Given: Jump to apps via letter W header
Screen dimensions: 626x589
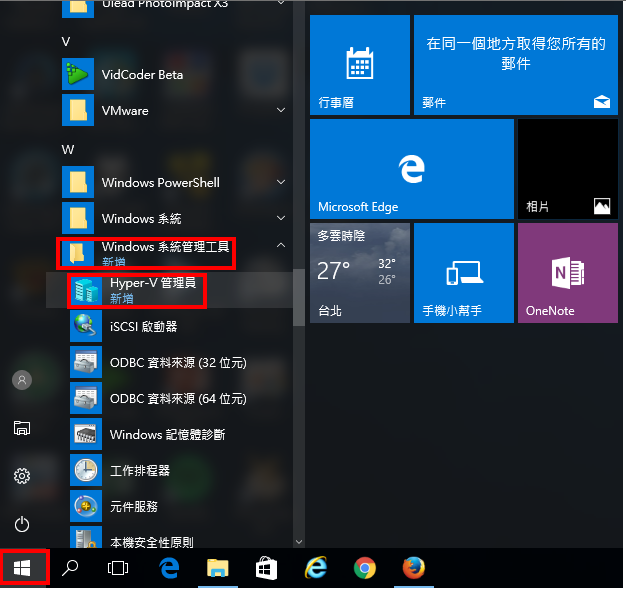Looking at the screenshot, I should point(68,150).
